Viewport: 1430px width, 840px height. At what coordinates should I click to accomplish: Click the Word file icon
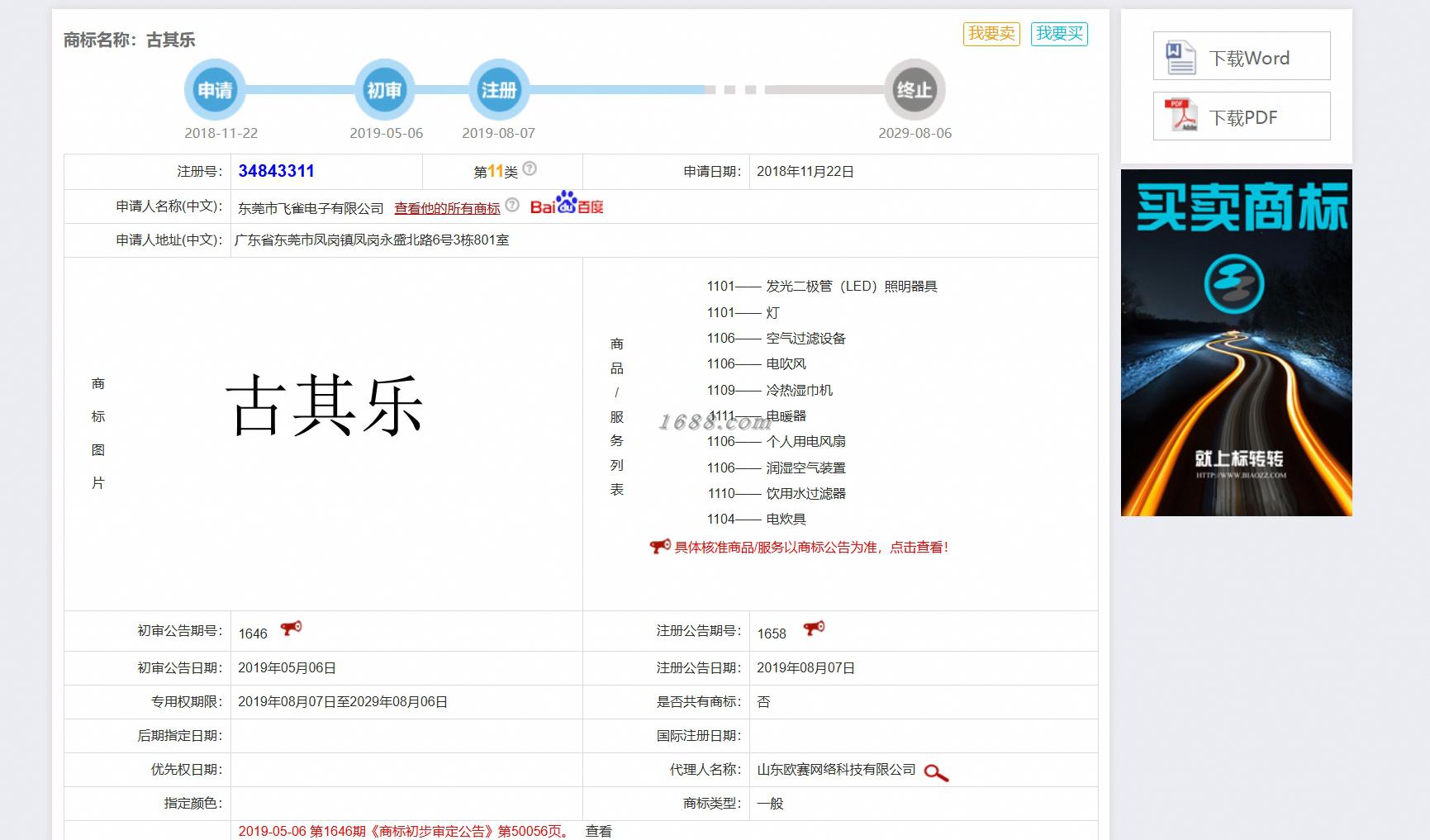tap(1181, 57)
